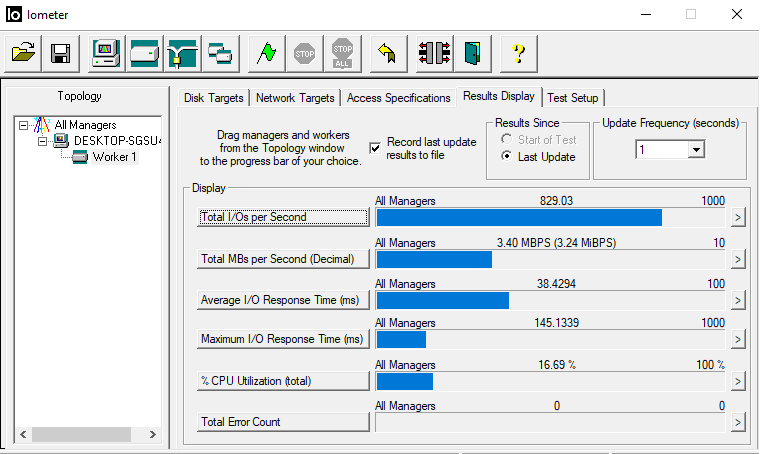Switch to the Disk Targets tab
760x454 pixels.
click(x=214, y=98)
